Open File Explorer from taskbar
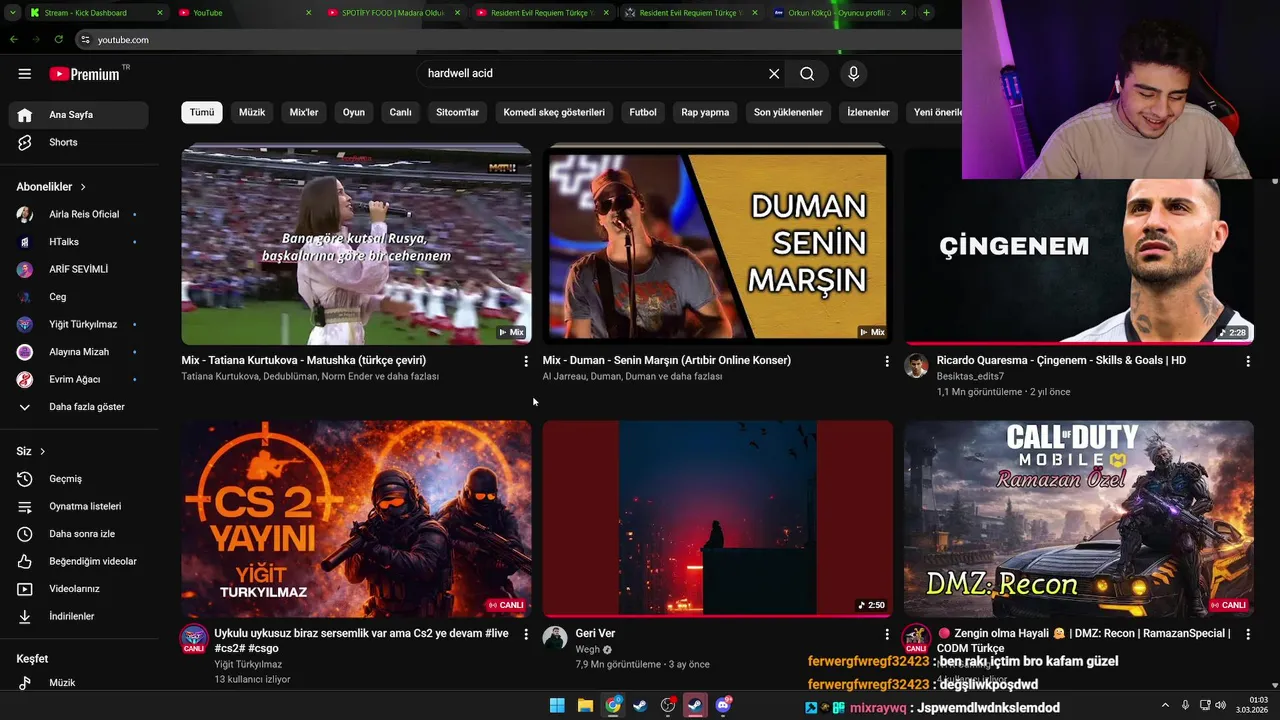Screen dimensions: 1280x720 pyautogui.click(x=585, y=706)
